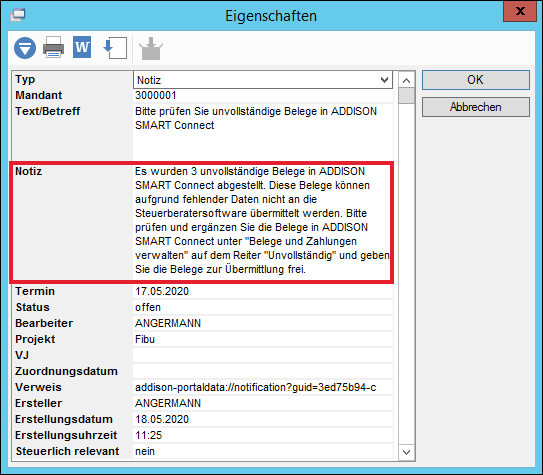Click the Eigenschaften window title
Viewport: 543px width, 475px height.
271,16
